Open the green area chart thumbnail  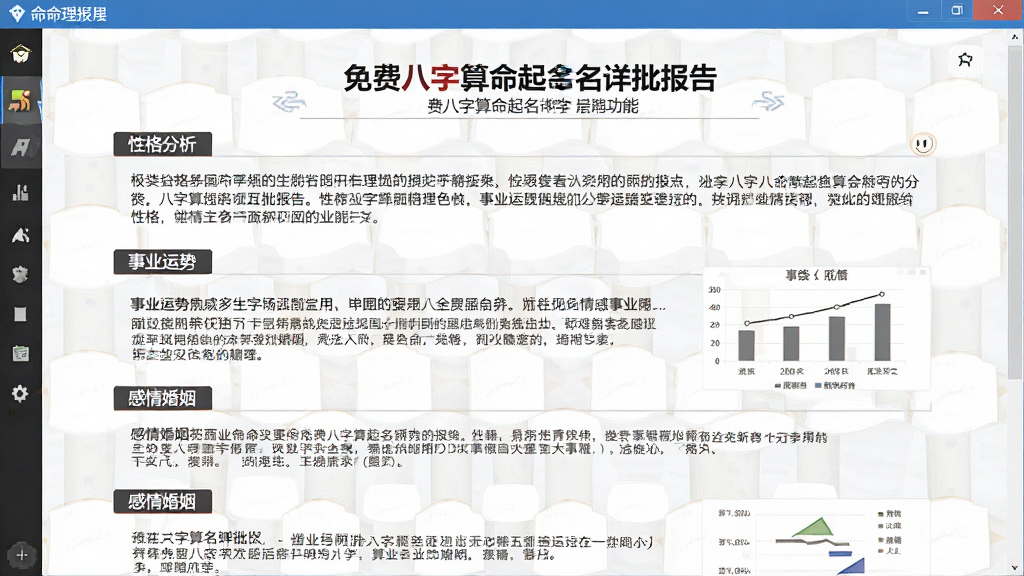pyautogui.click(x=816, y=539)
